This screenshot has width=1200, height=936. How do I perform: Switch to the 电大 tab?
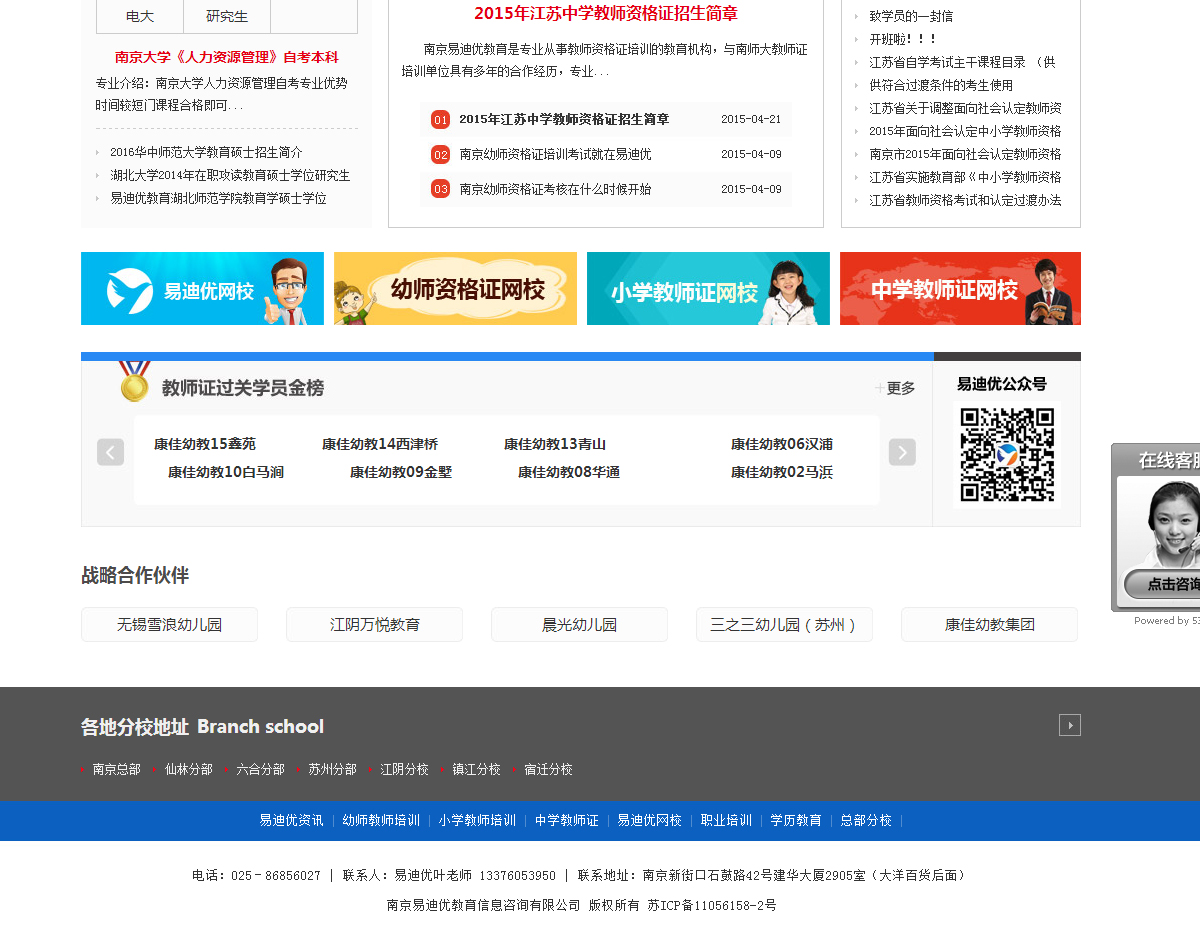pyautogui.click(x=140, y=16)
